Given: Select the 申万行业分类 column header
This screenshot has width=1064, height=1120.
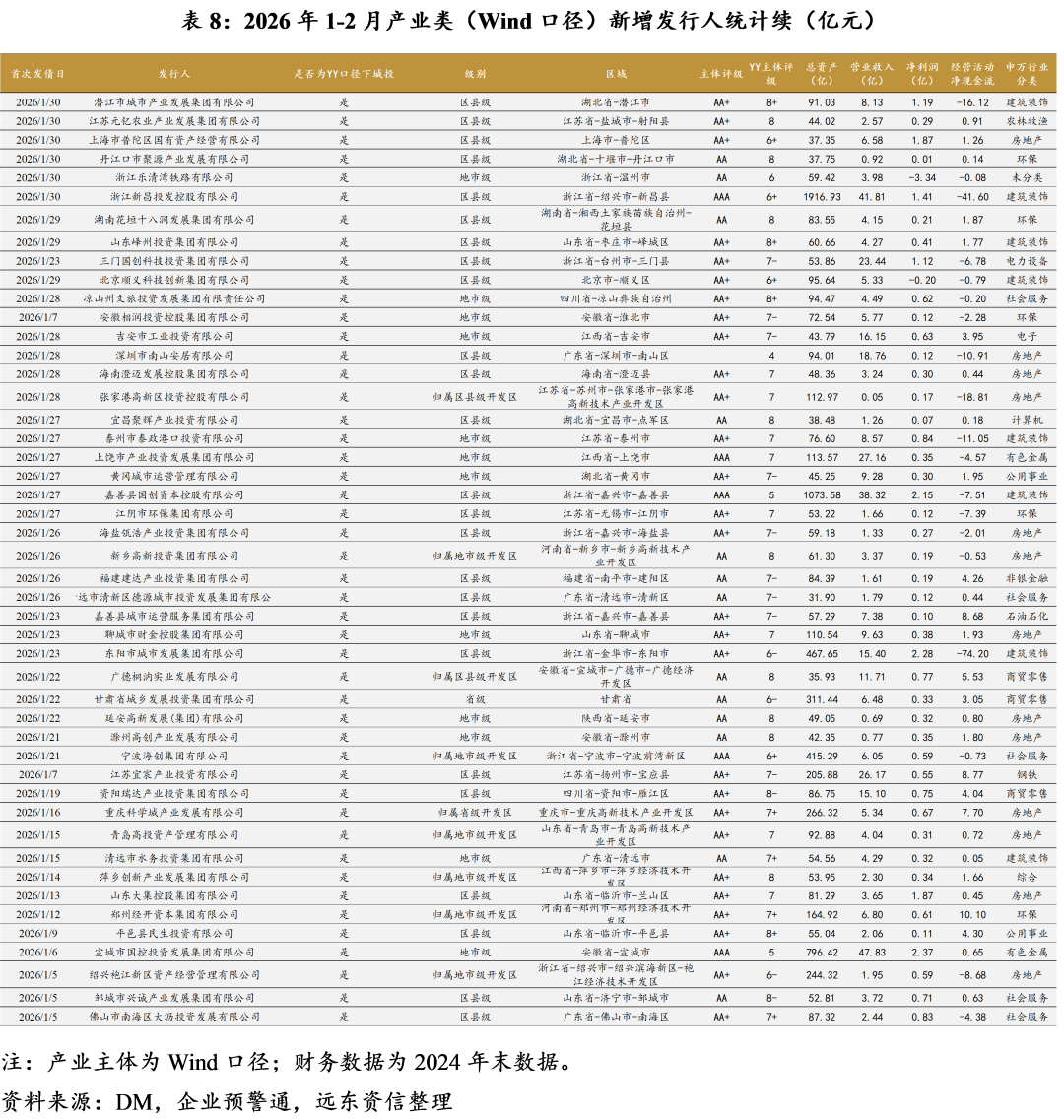Looking at the screenshot, I should pos(1027,74).
